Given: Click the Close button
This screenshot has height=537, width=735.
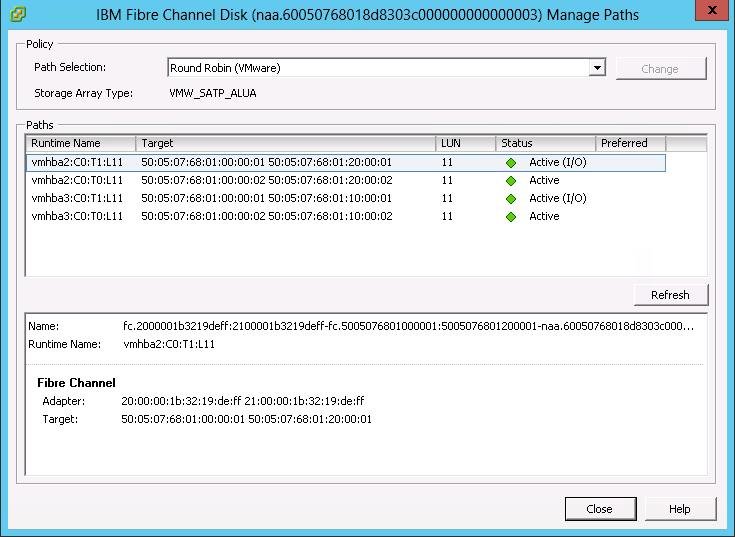Looking at the screenshot, I should tap(600, 509).
